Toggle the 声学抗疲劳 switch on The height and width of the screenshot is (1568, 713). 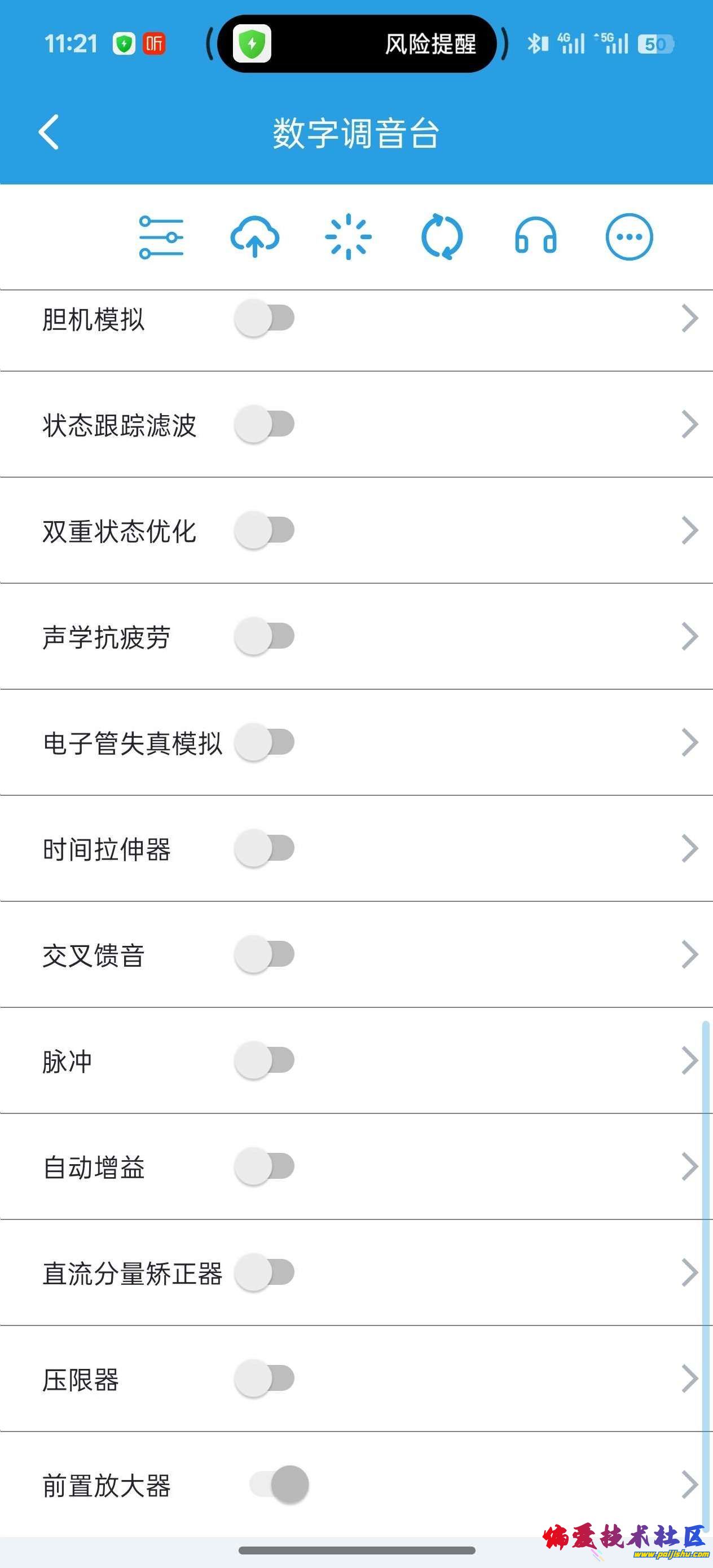(x=265, y=636)
